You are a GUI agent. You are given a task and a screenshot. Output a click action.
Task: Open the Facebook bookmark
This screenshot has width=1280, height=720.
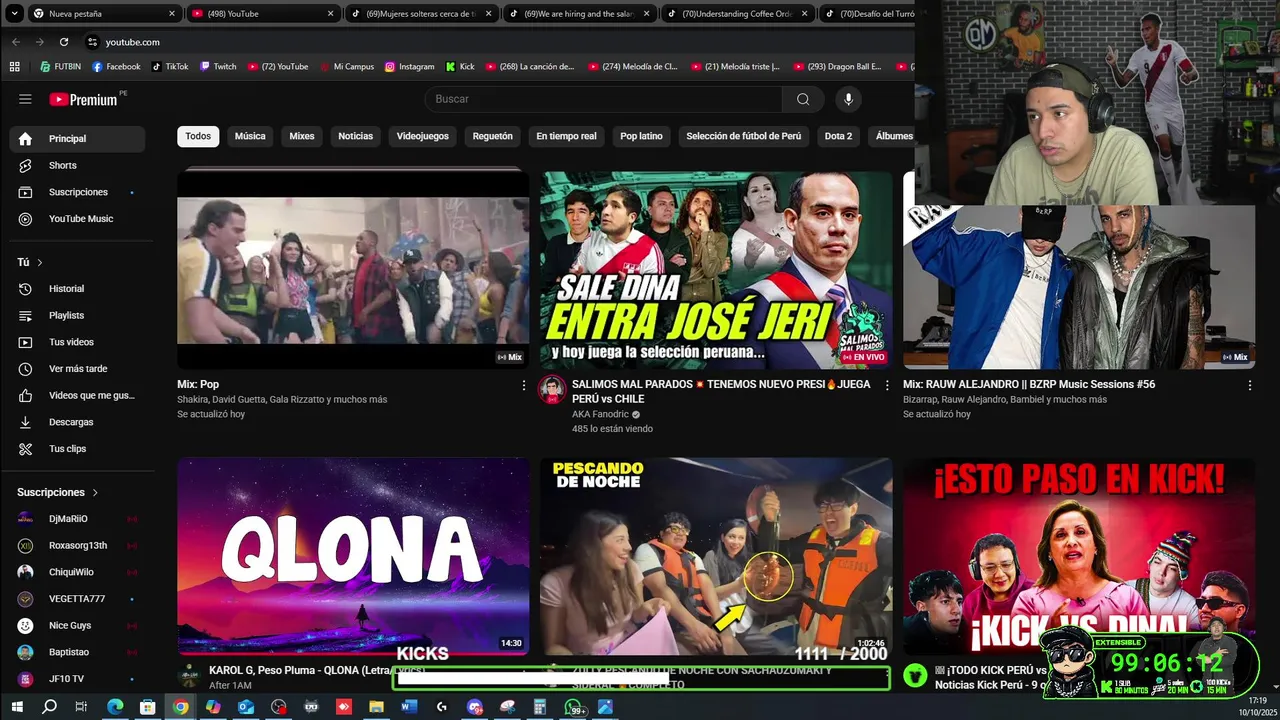point(116,67)
